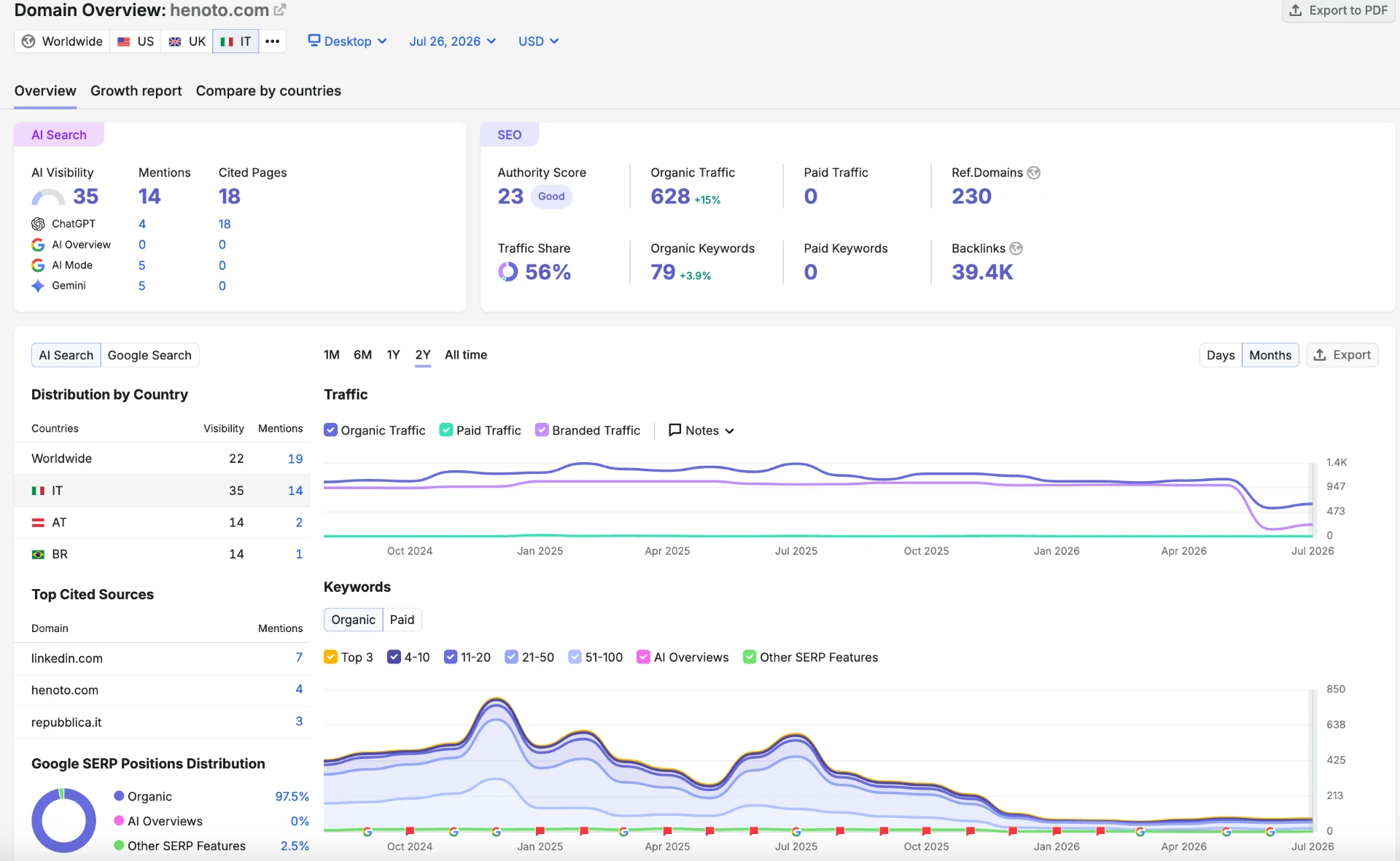Viewport: 1400px width, 861px height.
Task: Click the UK flag icon
Action: [x=175, y=42]
